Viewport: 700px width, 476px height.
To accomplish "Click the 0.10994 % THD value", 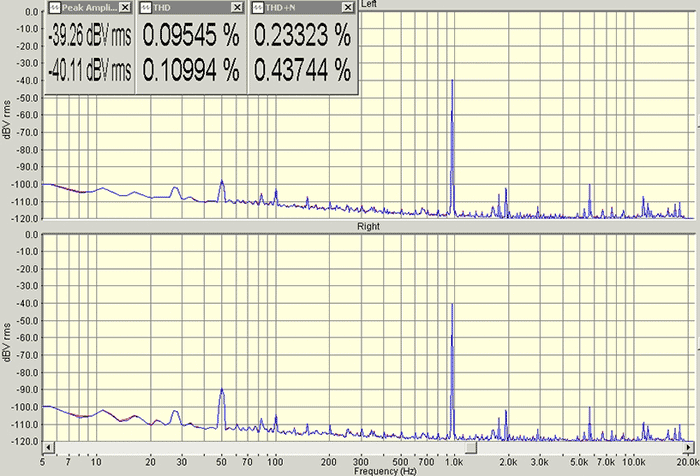I will tap(191, 71).
